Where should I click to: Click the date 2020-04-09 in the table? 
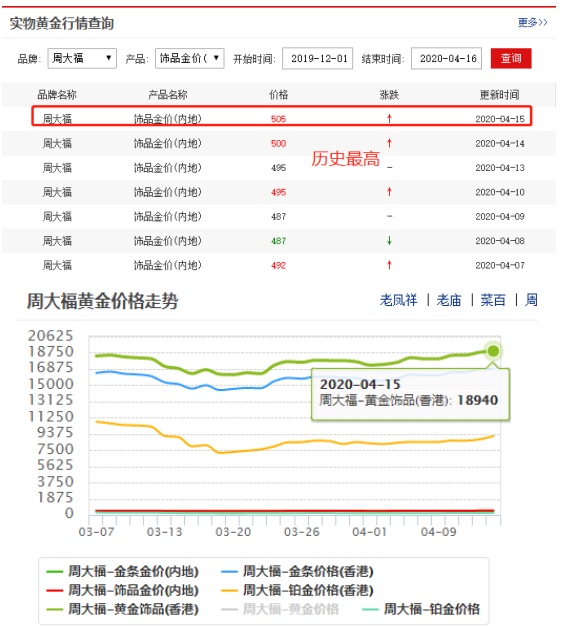pyautogui.click(x=500, y=216)
